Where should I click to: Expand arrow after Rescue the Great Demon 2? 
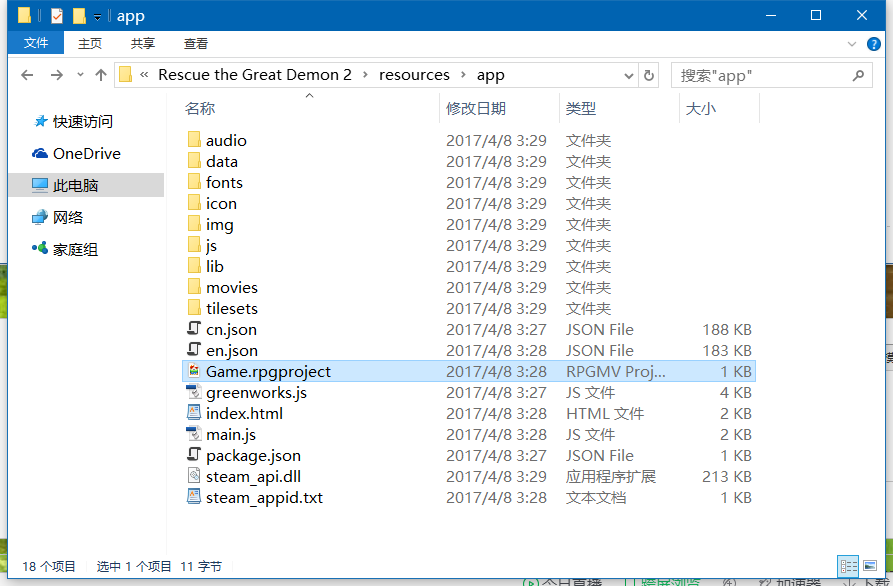coord(365,75)
